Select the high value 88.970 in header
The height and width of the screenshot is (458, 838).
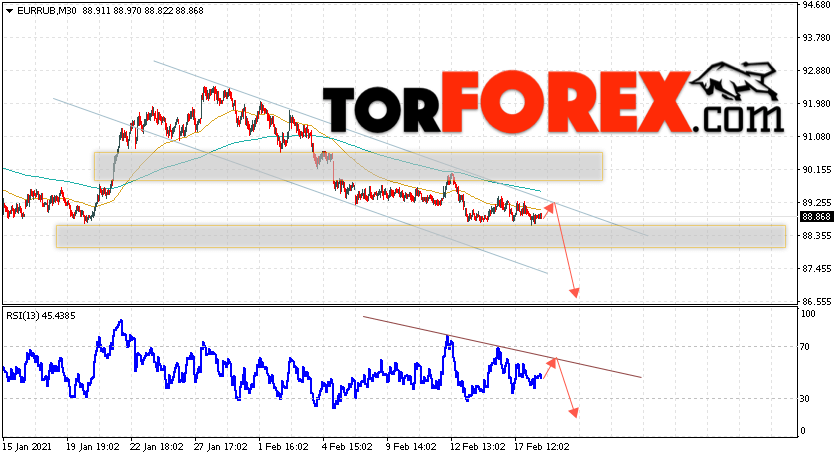pyautogui.click(x=128, y=11)
